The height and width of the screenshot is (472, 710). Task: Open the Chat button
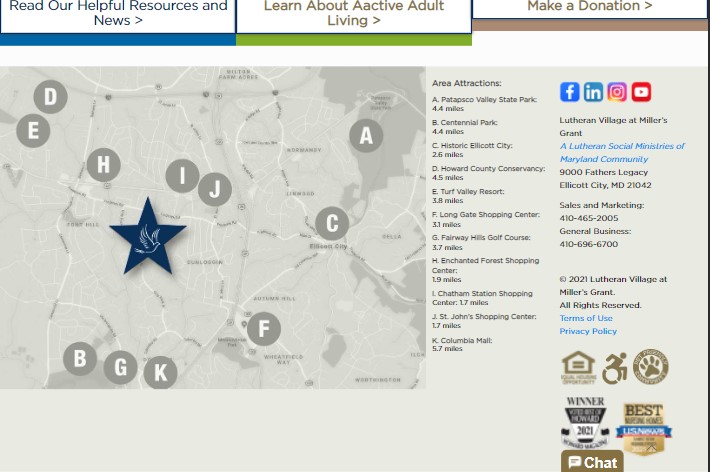pyautogui.click(x=592, y=461)
